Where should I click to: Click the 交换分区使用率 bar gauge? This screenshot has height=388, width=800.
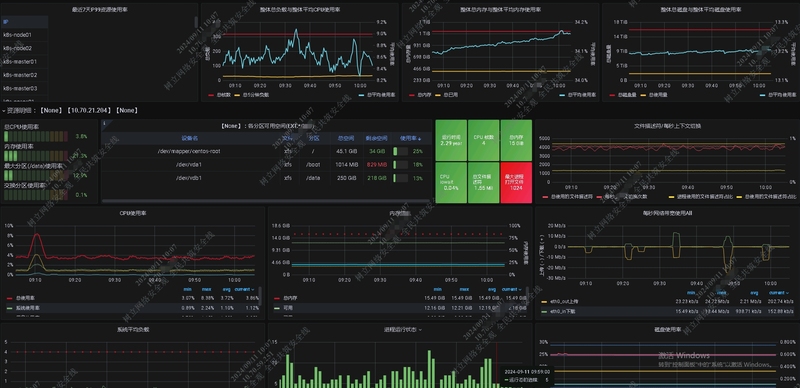[x=36, y=195]
